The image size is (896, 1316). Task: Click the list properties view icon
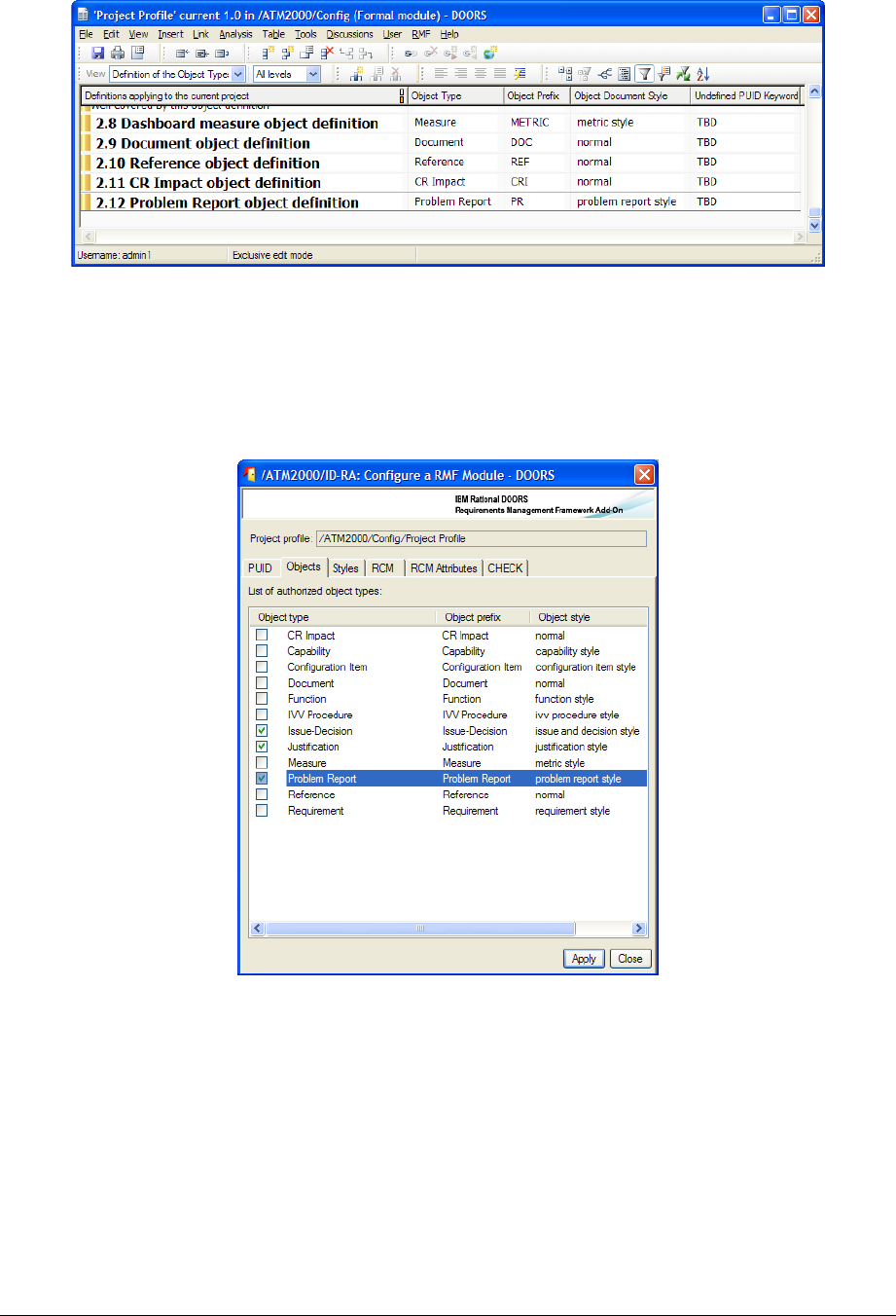coord(625,74)
